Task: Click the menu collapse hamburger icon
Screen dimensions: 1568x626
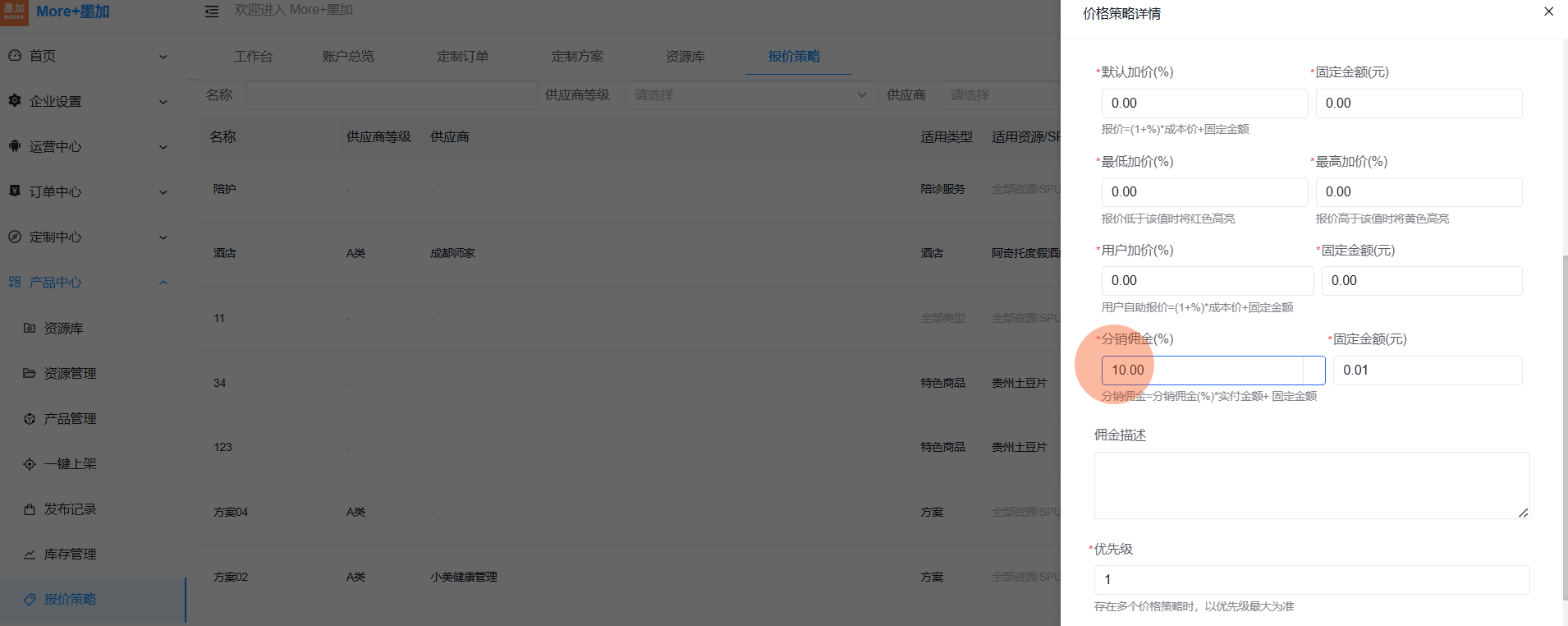Action: coord(212,12)
